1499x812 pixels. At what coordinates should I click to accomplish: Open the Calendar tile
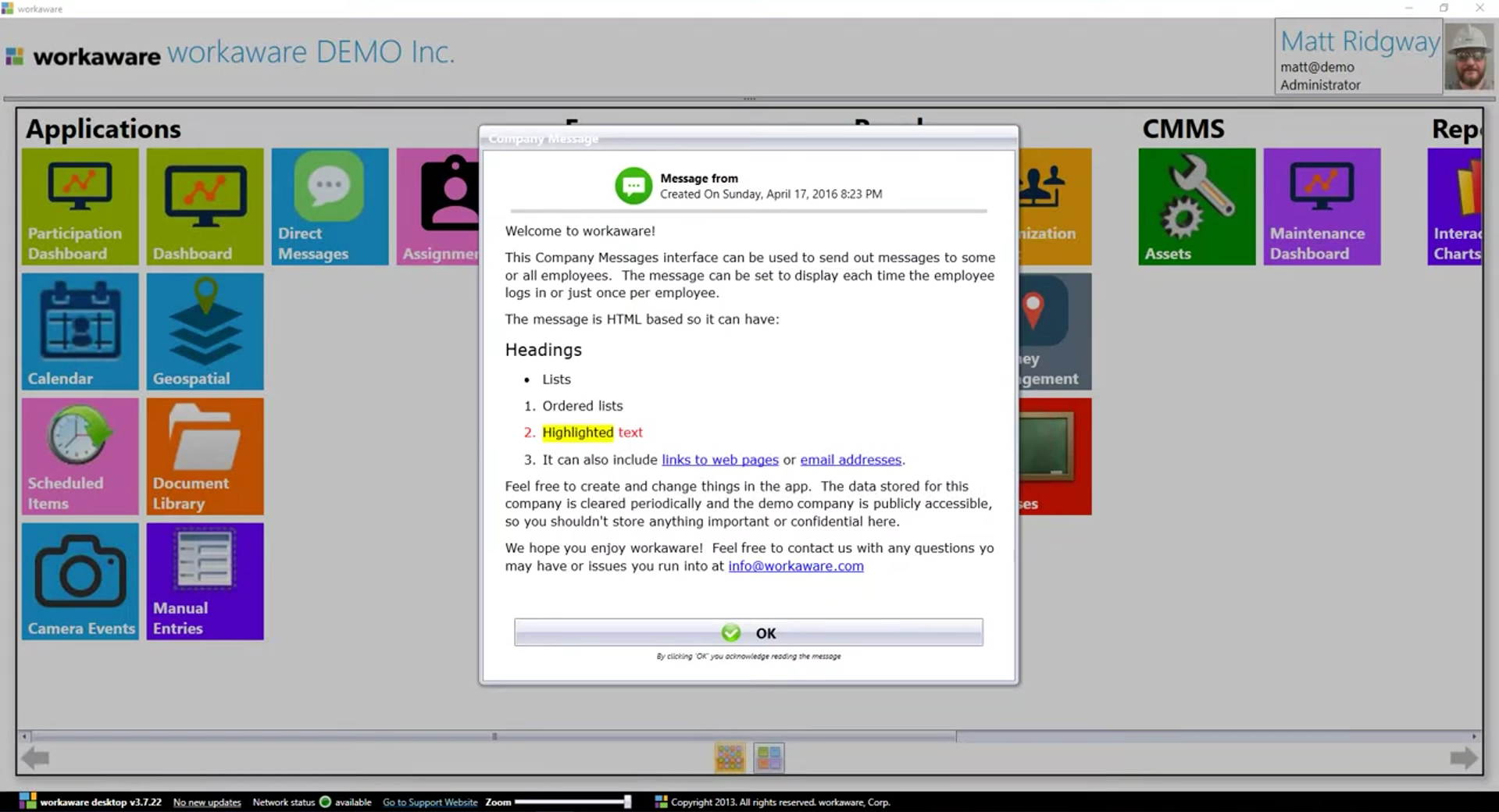(80, 332)
